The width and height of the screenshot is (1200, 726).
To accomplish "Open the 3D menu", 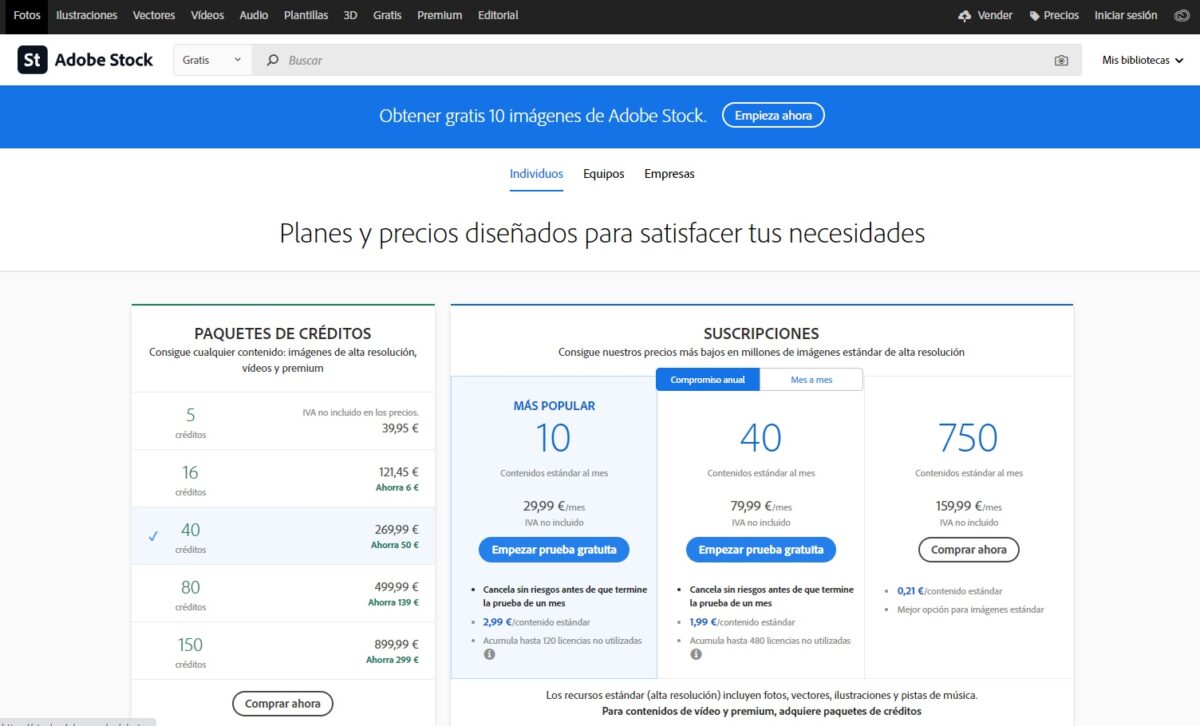I will [350, 15].
